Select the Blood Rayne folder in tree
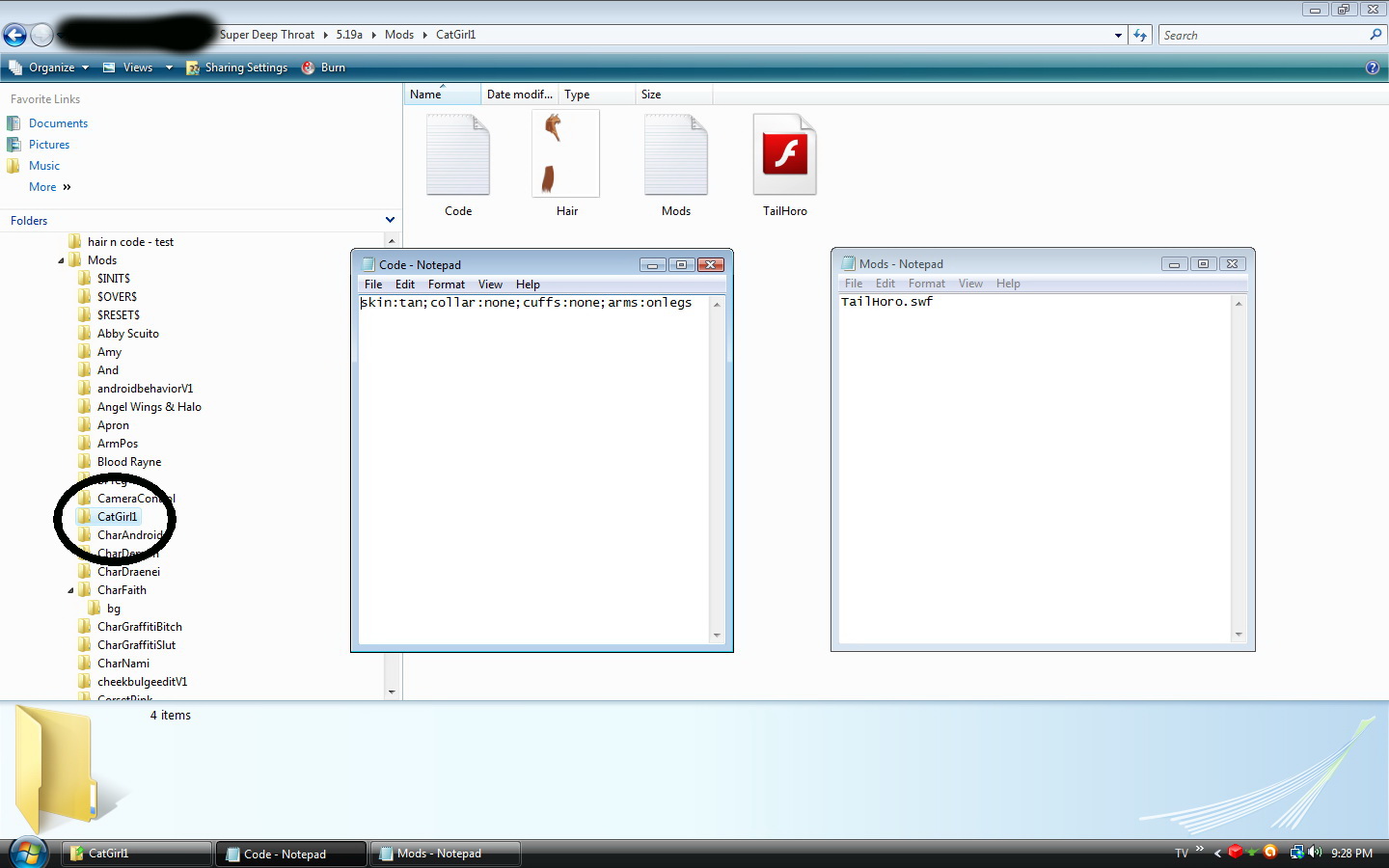1389x868 pixels. [129, 462]
